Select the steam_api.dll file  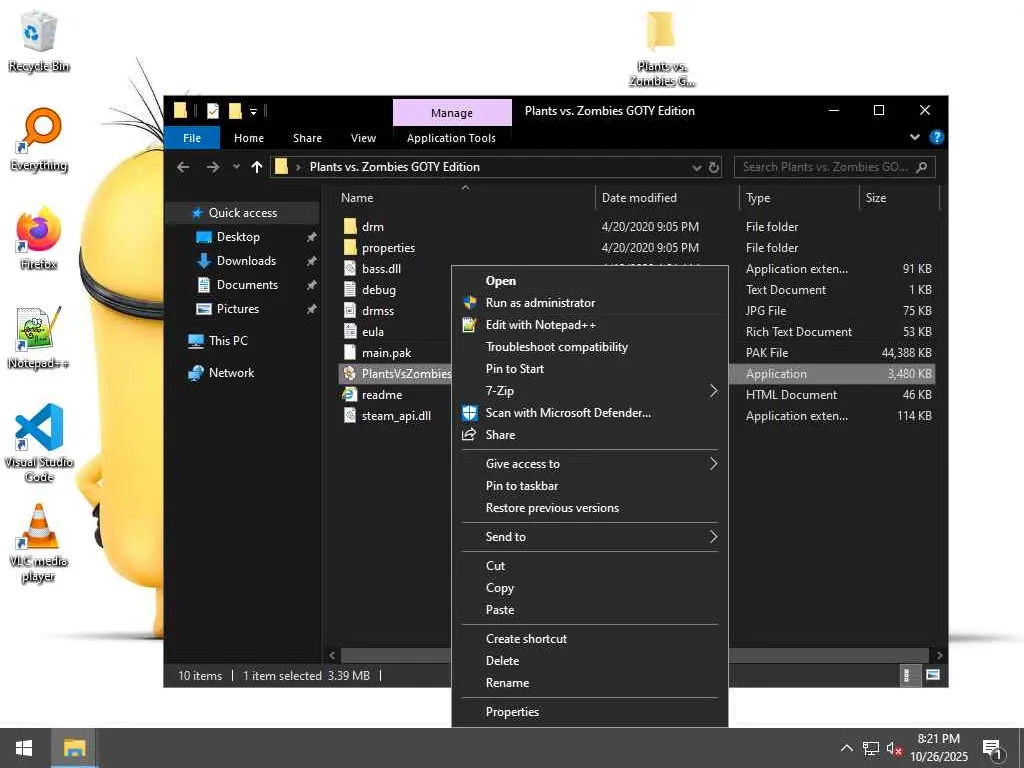point(396,415)
